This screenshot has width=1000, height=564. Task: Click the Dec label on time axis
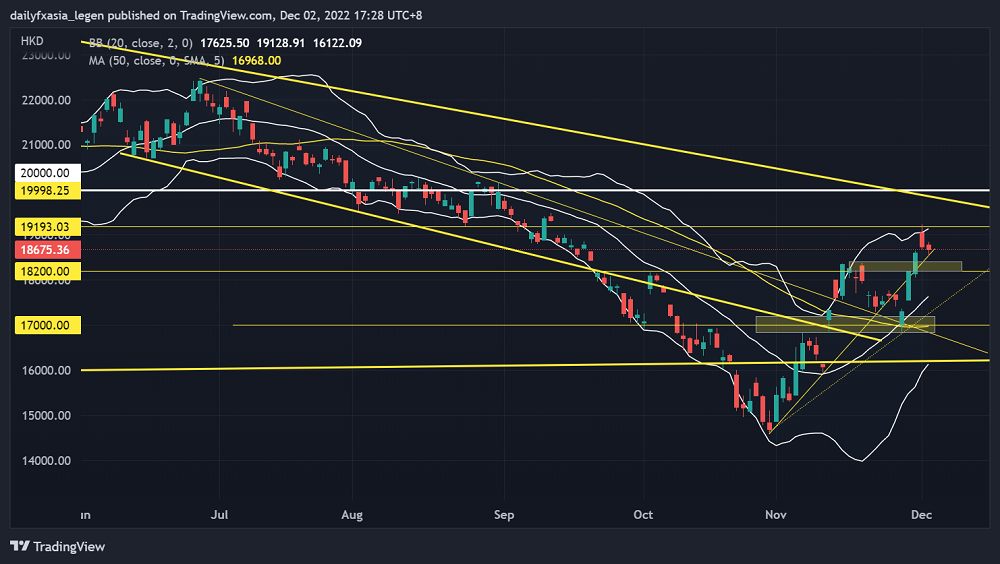pos(922,514)
